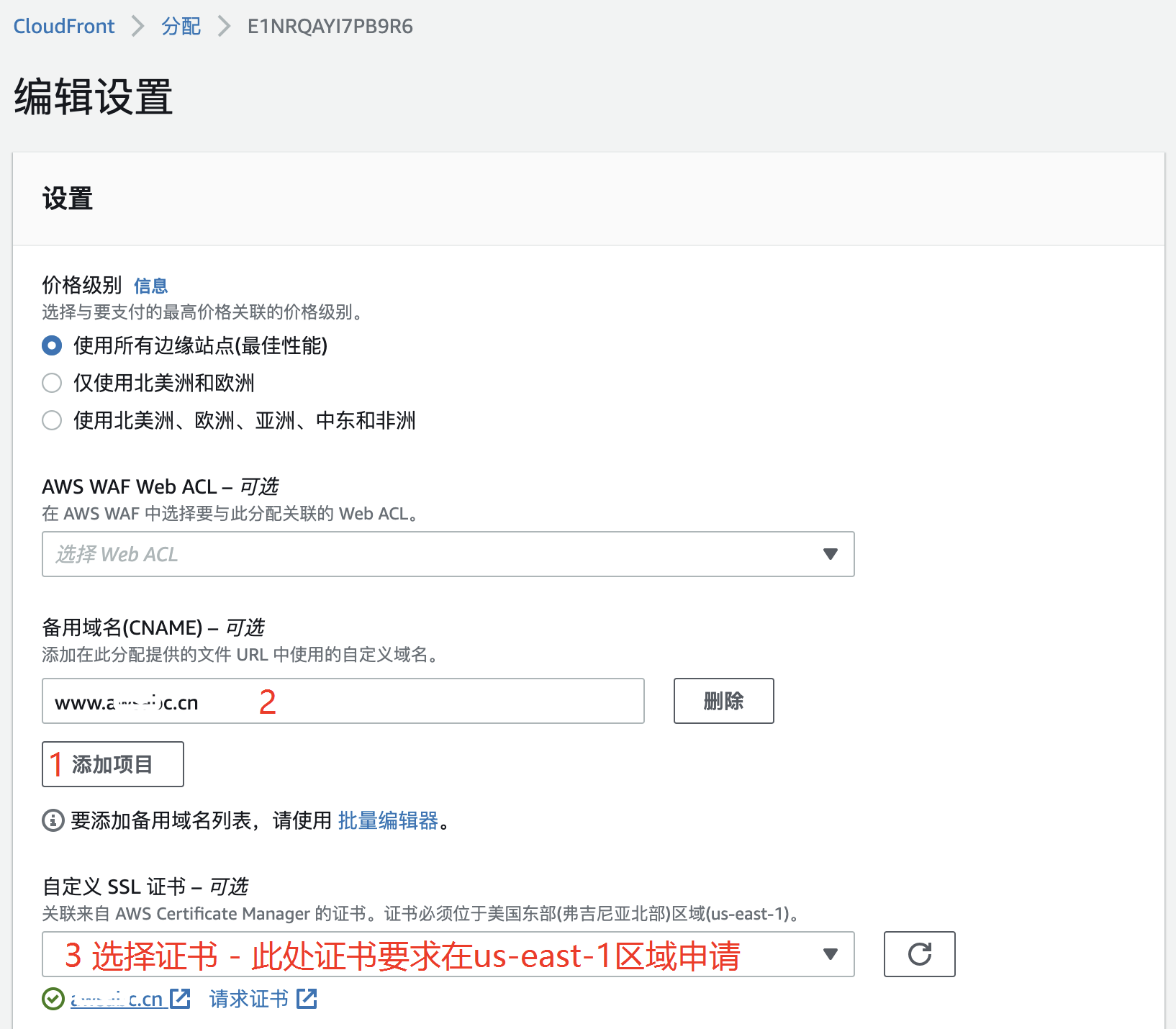Viewport: 1176px width, 1029px height.
Task: Click the 请求证书 link
Action: point(247,999)
